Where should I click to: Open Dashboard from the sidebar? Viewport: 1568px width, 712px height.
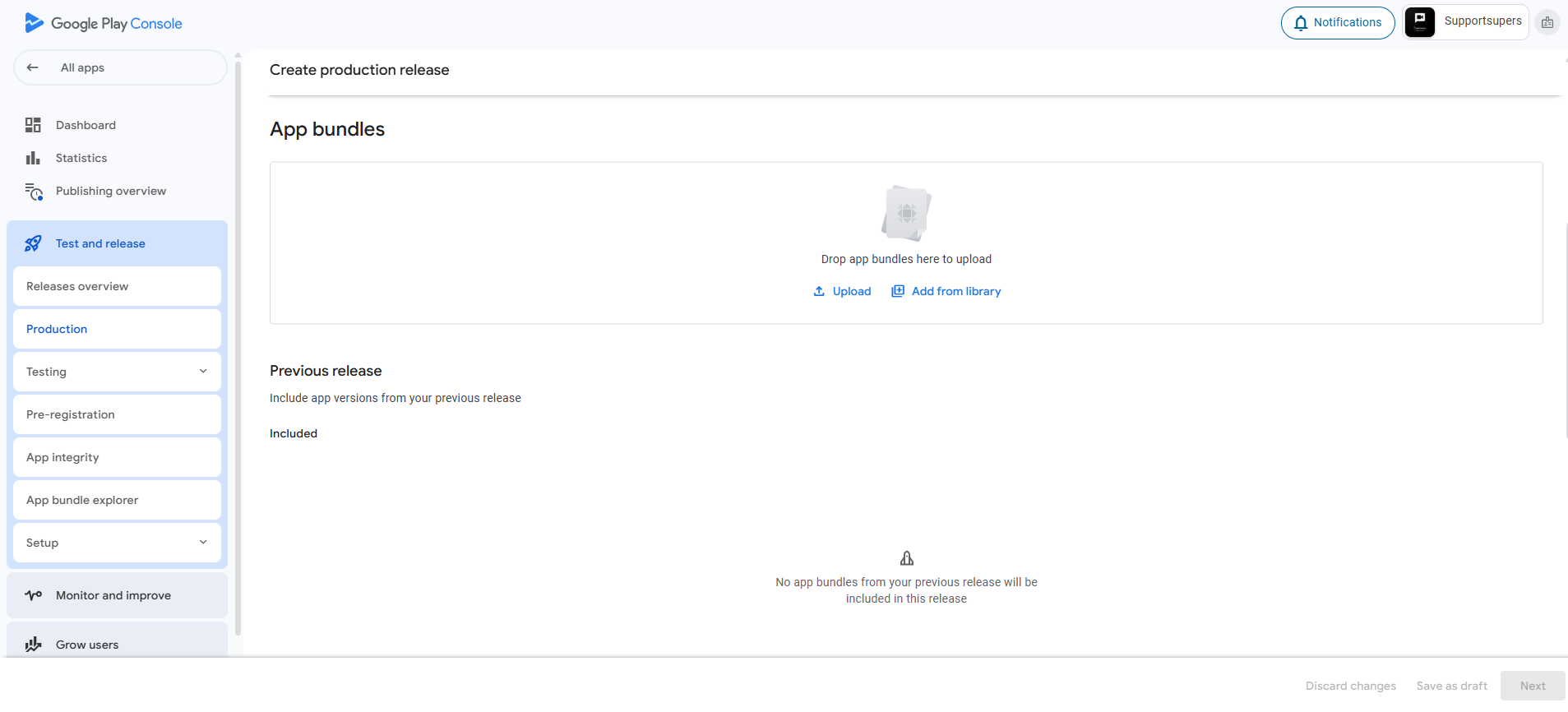click(86, 125)
